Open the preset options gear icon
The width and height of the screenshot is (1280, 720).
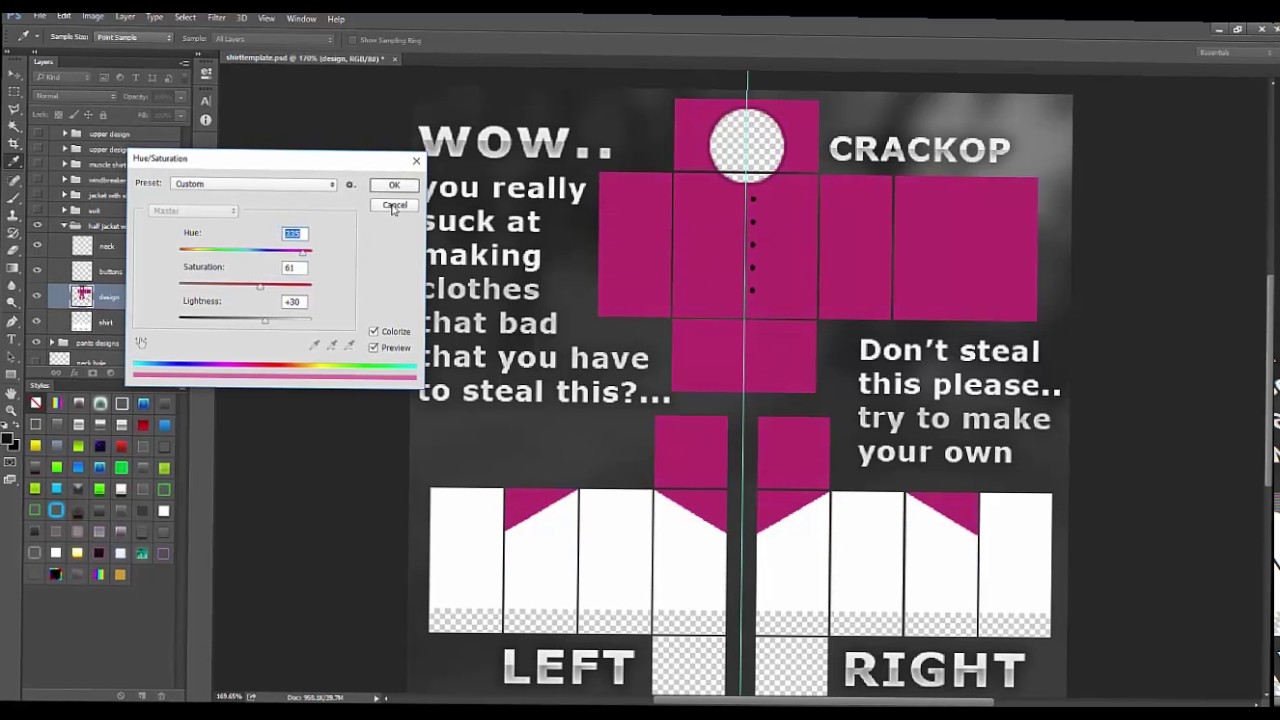click(x=350, y=184)
